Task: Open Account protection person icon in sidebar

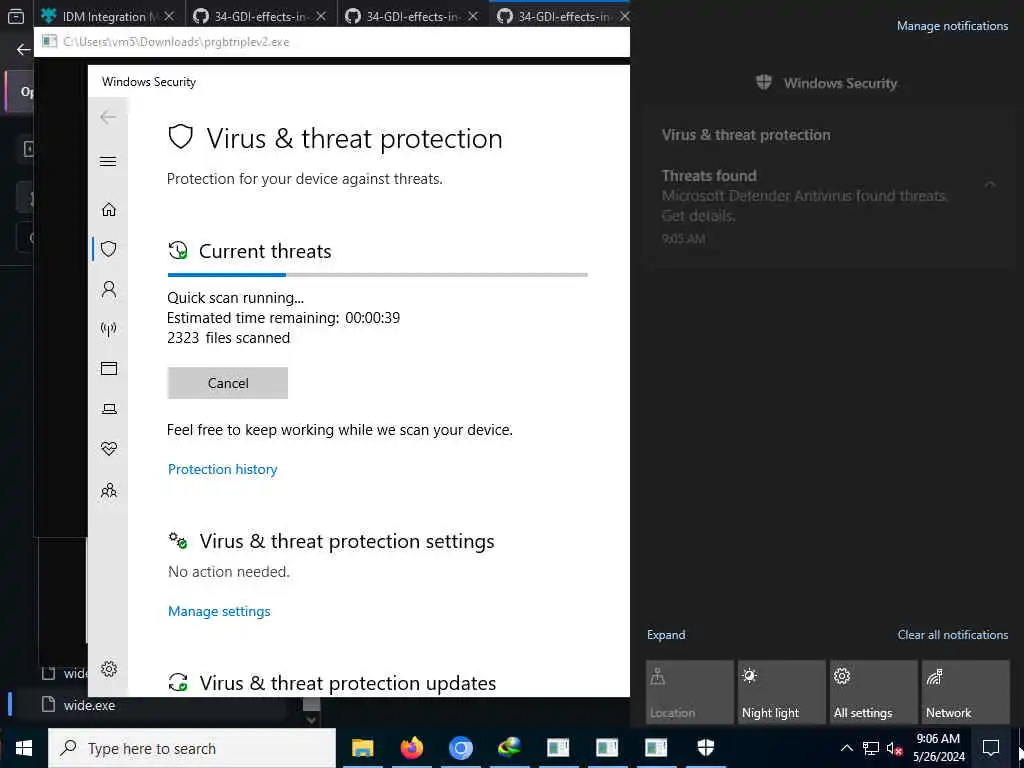Action: tap(108, 289)
